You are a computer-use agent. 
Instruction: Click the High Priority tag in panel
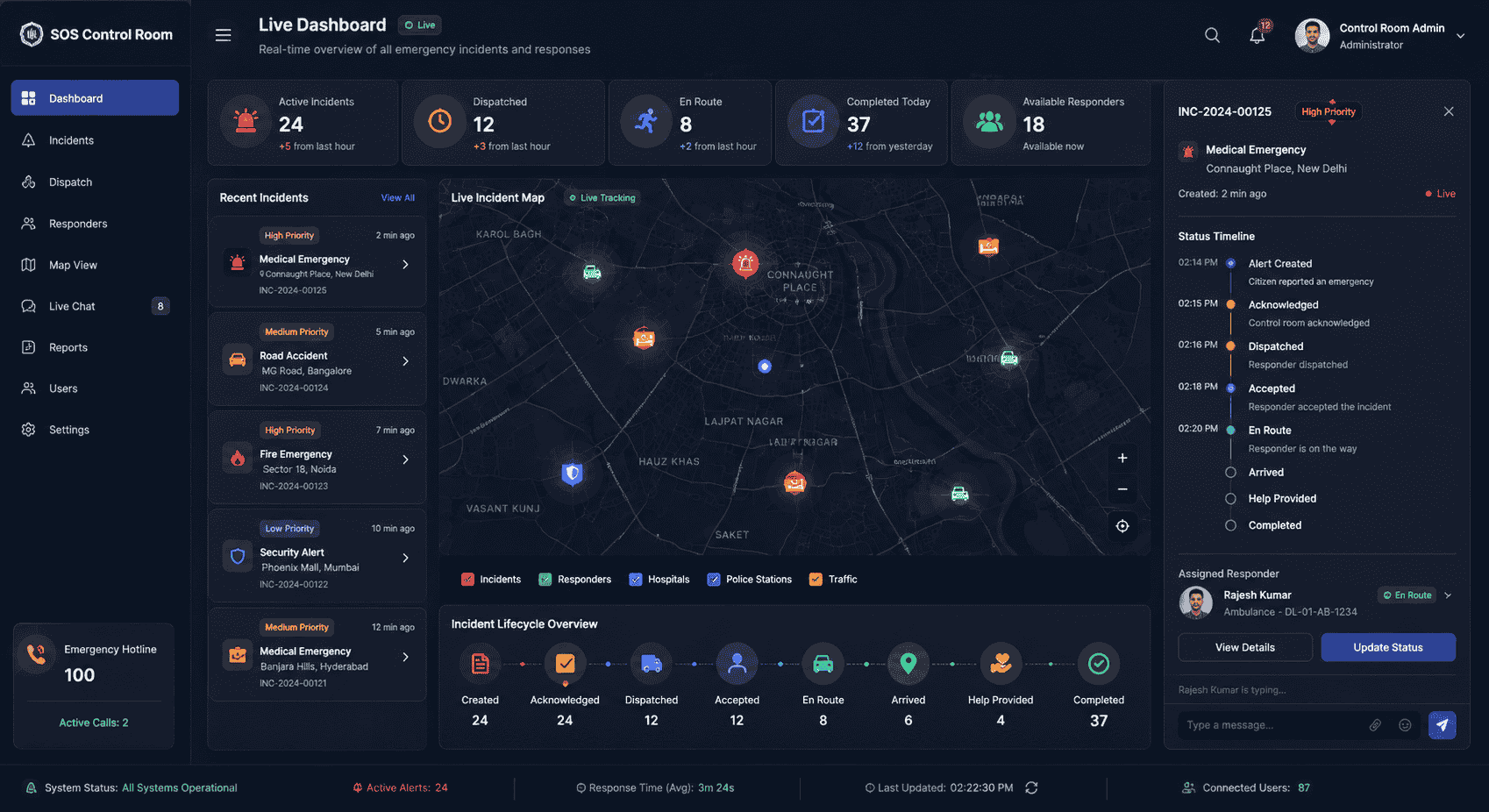tap(1328, 111)
